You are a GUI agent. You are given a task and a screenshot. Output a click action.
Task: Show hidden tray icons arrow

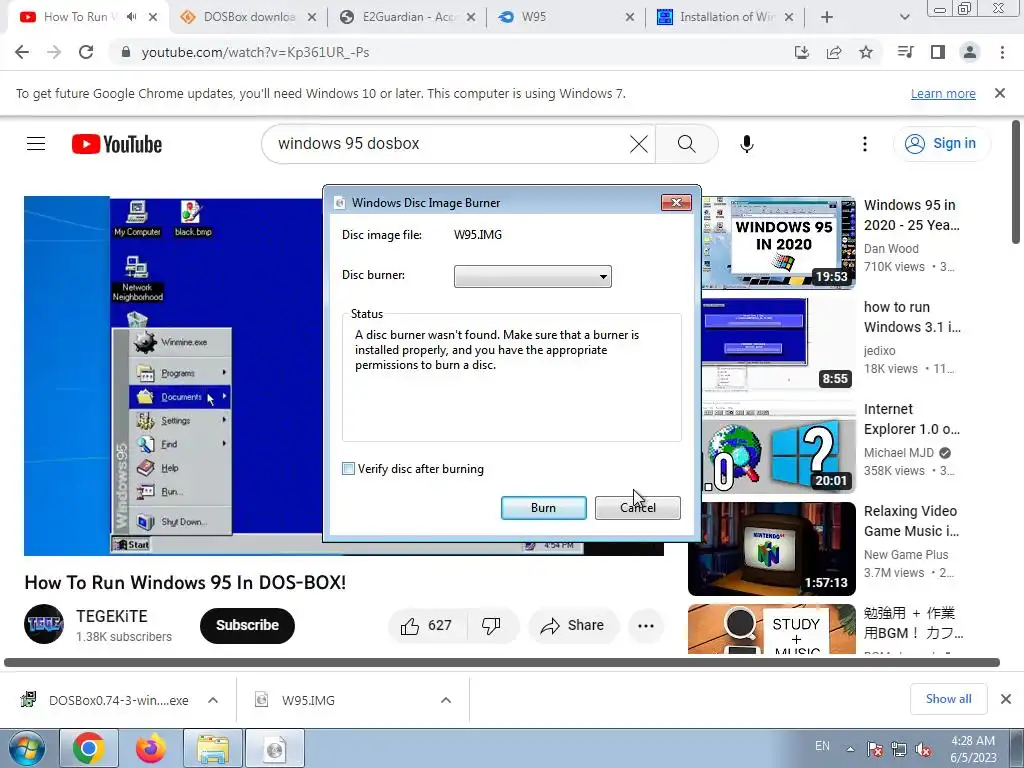point(850,749)
